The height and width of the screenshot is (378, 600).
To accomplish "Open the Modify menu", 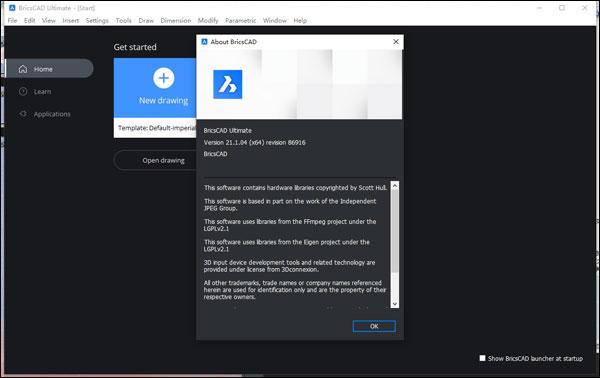I will coord(208,20).
